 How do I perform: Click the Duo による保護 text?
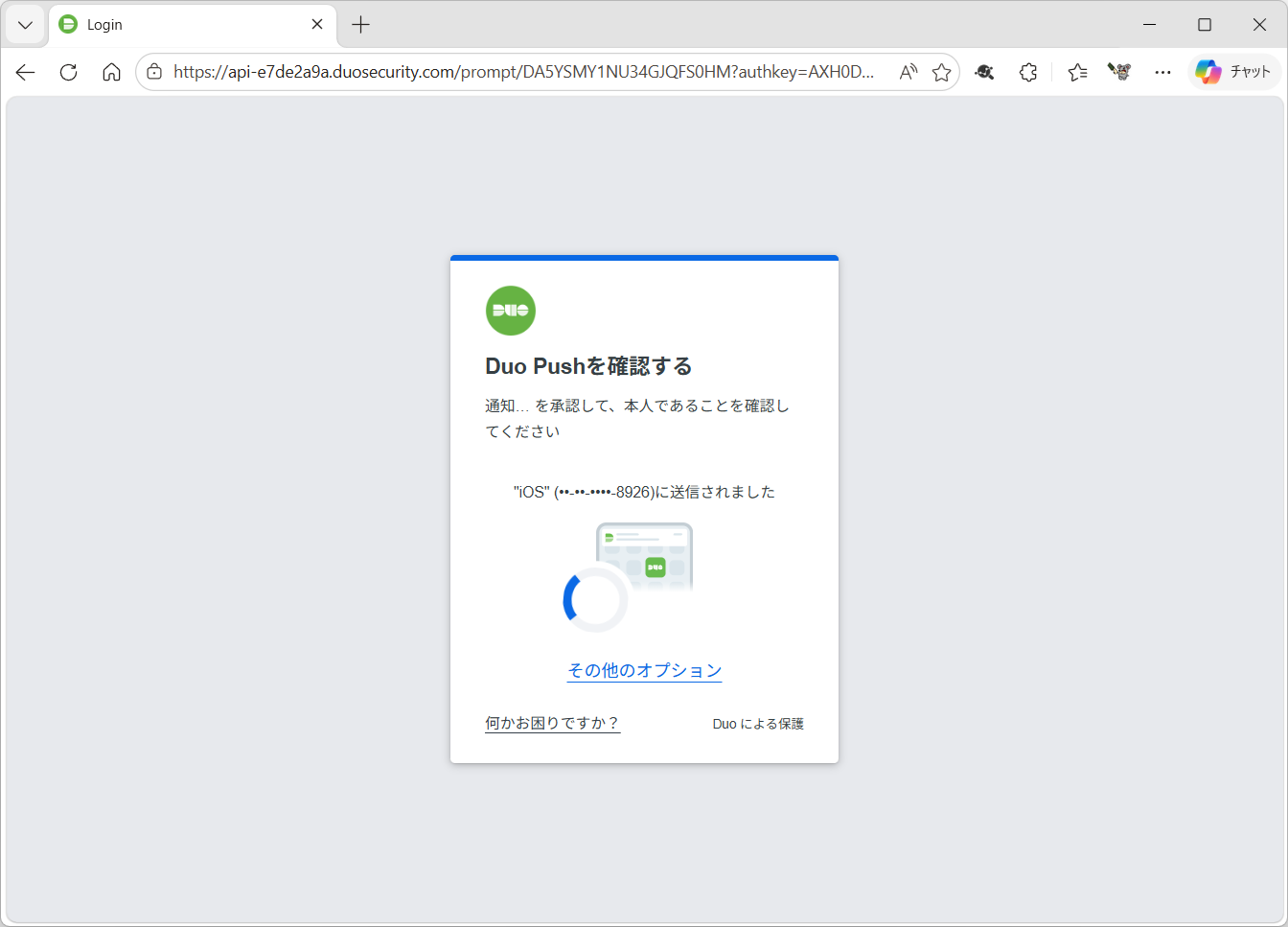758,724
